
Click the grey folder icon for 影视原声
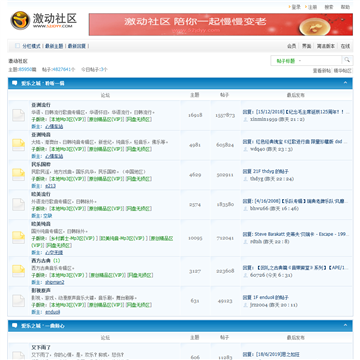click(x=19, y=301)
